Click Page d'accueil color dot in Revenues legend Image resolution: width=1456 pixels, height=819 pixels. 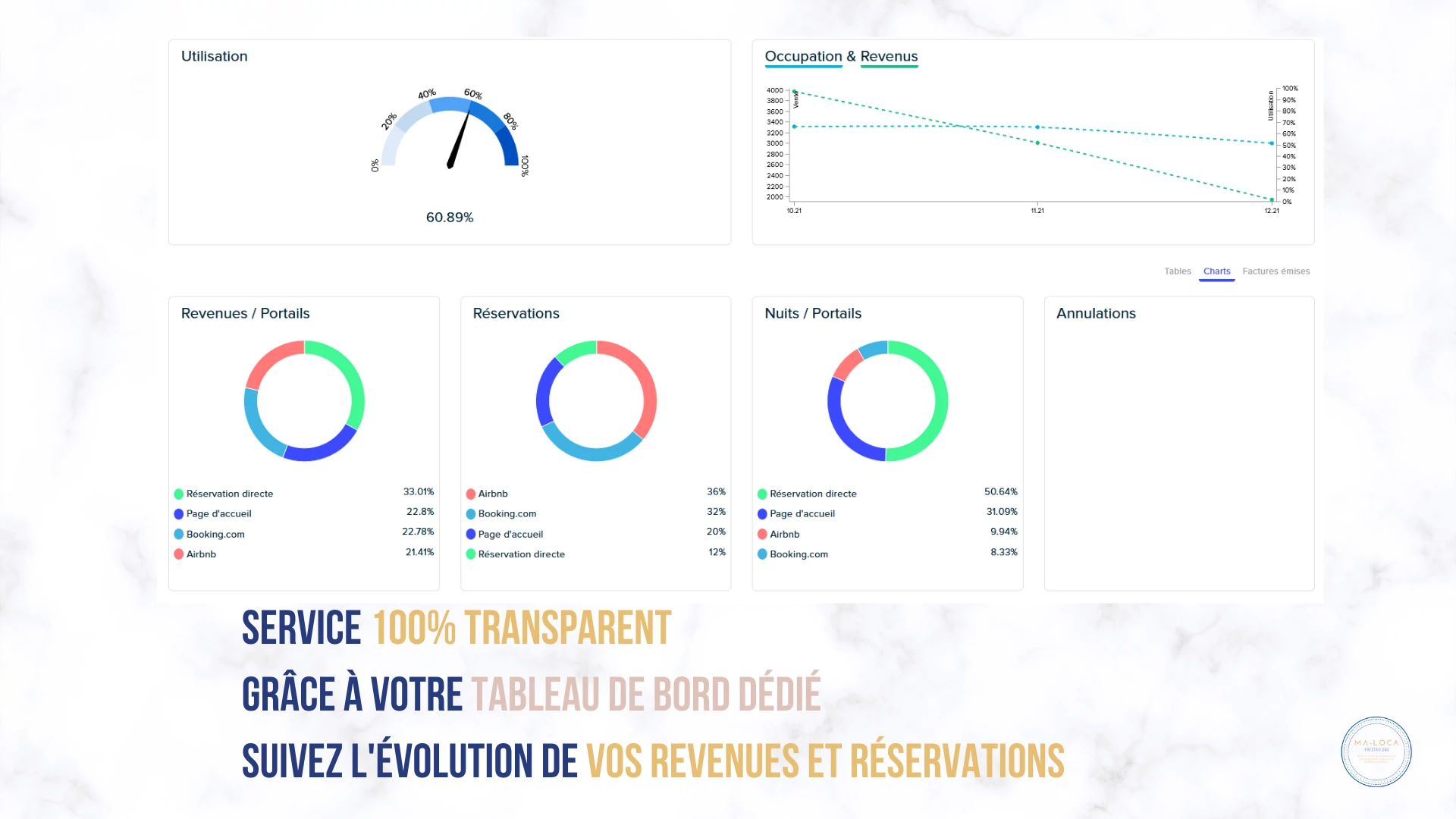pos(179,514)
